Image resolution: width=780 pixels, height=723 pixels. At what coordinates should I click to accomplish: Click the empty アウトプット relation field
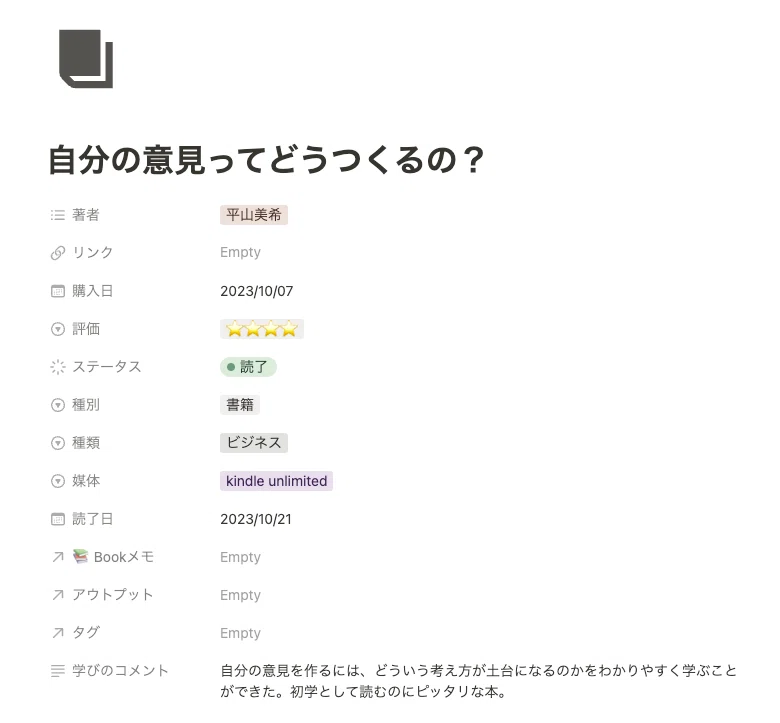pyautogui.click(x=240, y=595)
